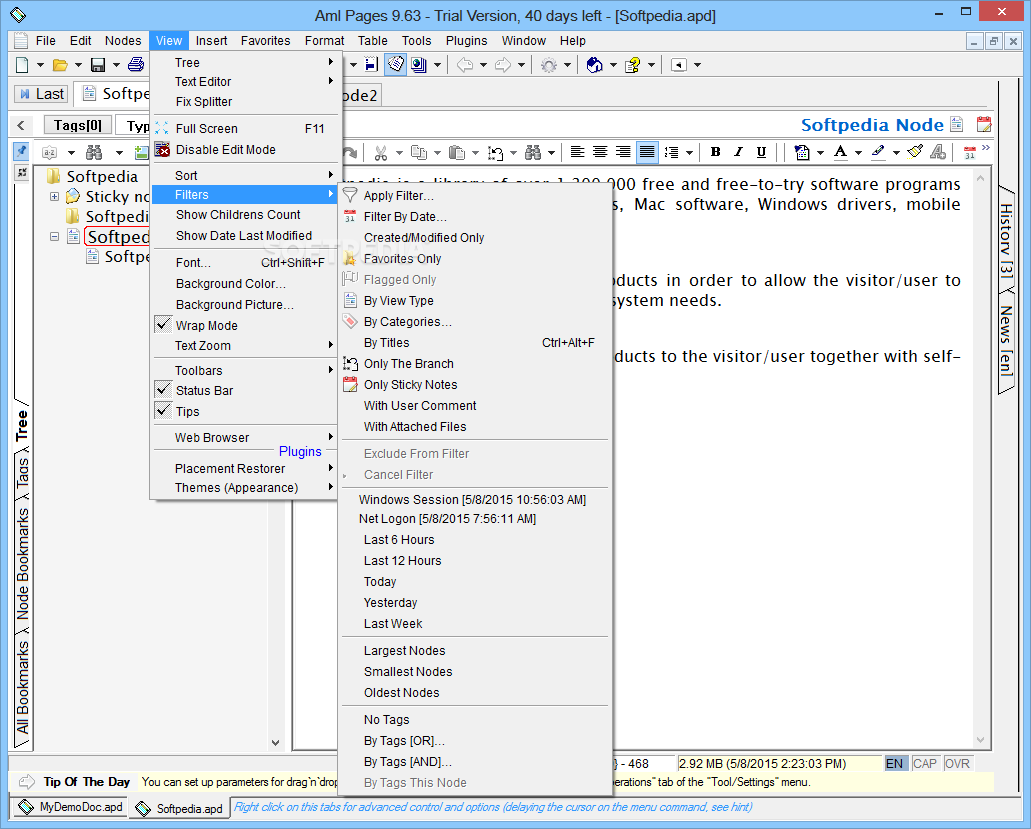The height and width of the screenshot is (829, 1031).
Task: Toggle Wrap Mode checkmark
Action: coord(164,325)
